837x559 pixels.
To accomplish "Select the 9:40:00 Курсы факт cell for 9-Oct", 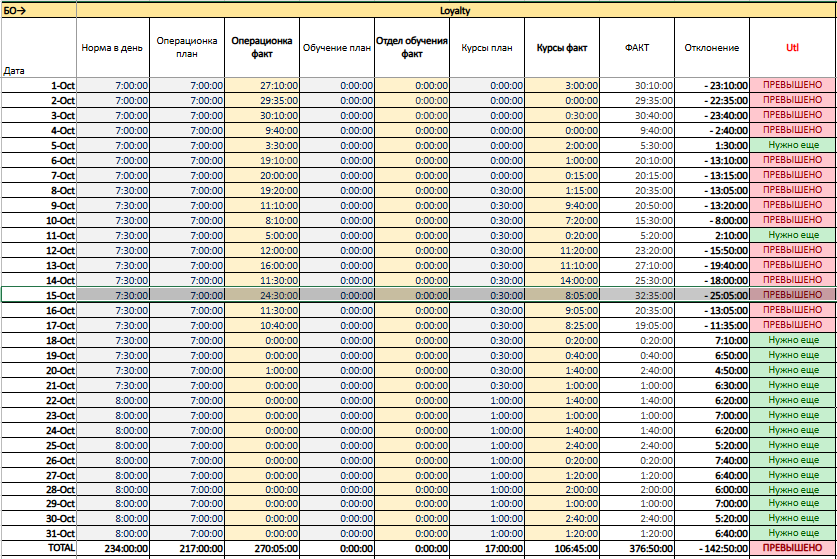I will coord(562,205).
